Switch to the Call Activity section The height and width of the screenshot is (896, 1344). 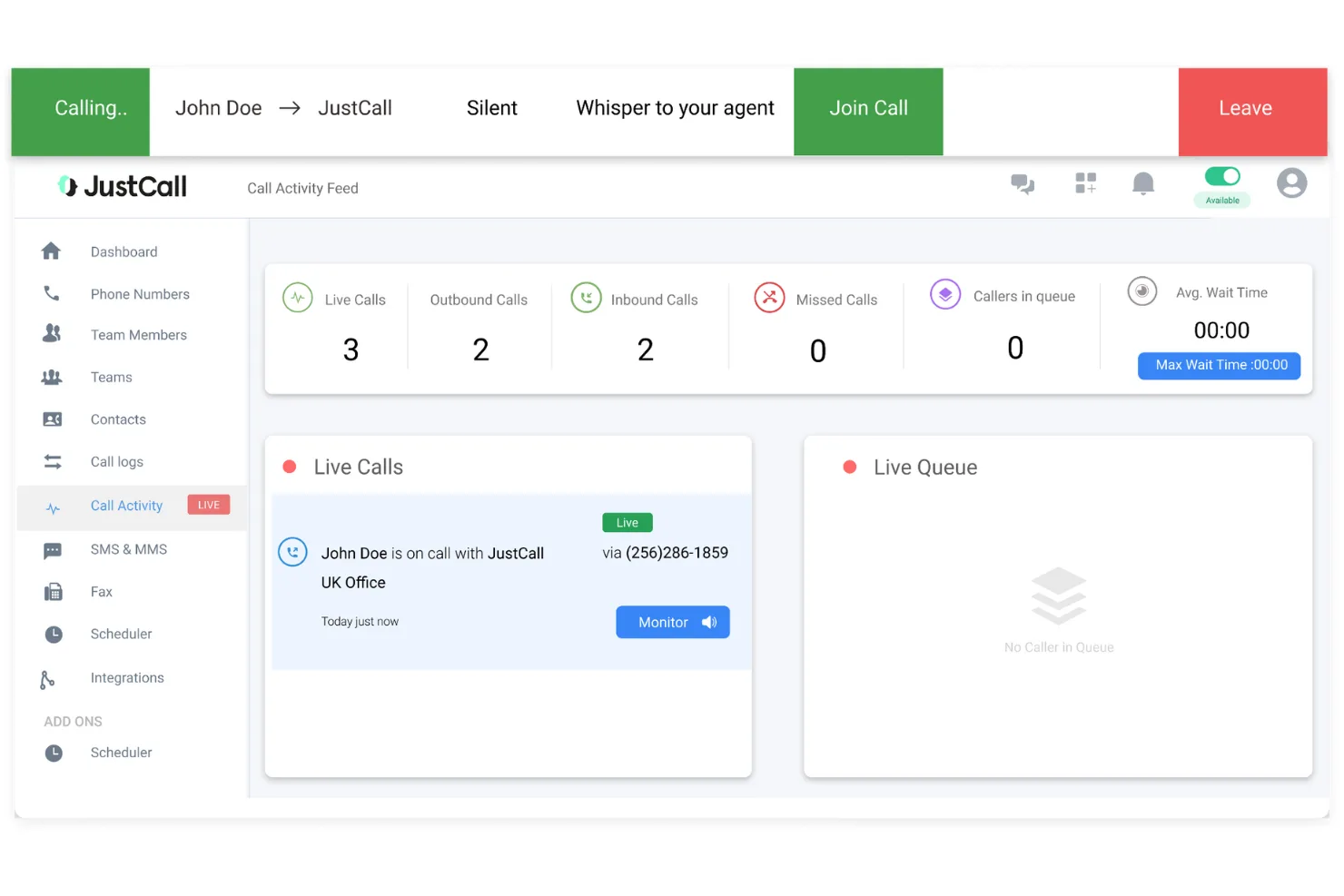[126, 505]
